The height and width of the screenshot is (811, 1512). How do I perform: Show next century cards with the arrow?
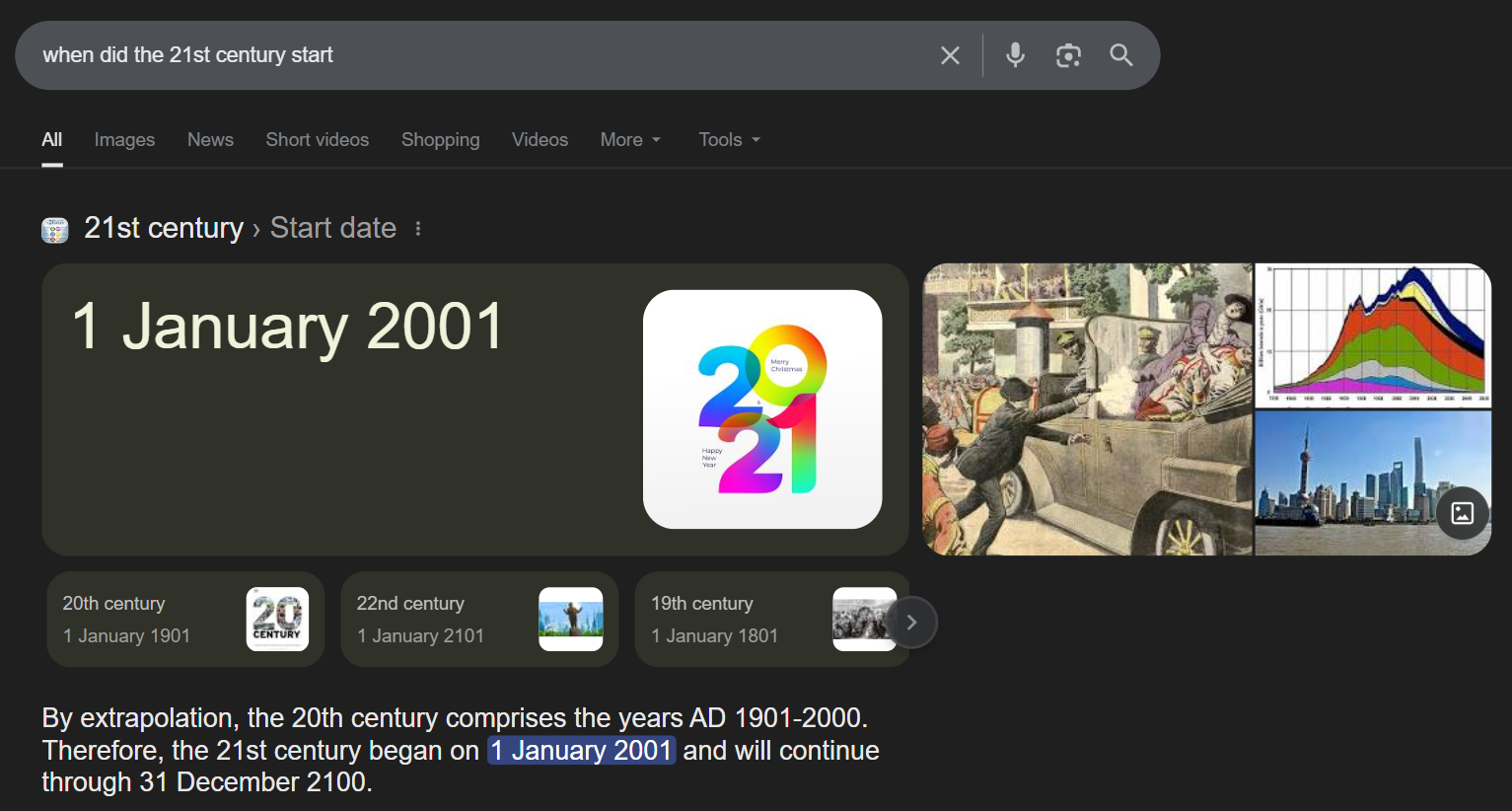911,623
